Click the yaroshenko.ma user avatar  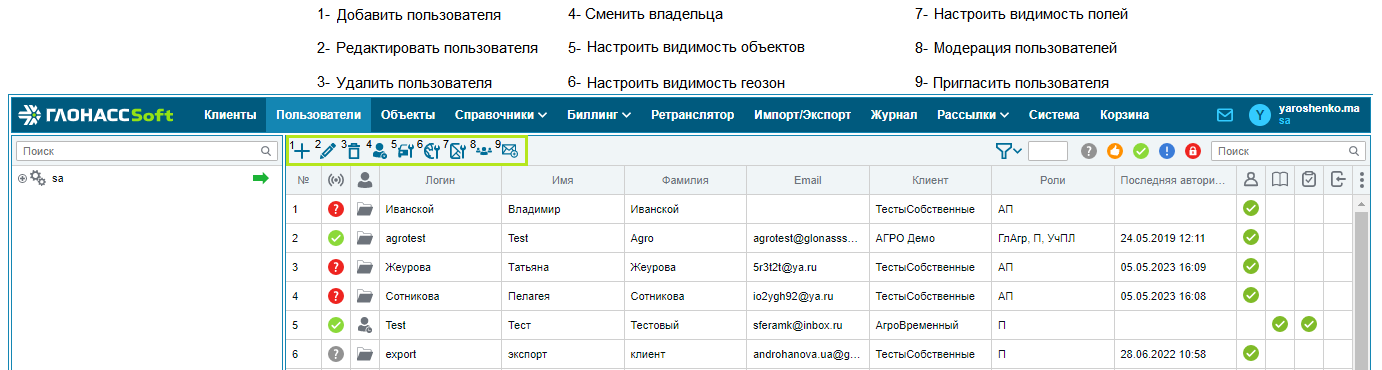pyautogui.click(x=1260, y=115)
